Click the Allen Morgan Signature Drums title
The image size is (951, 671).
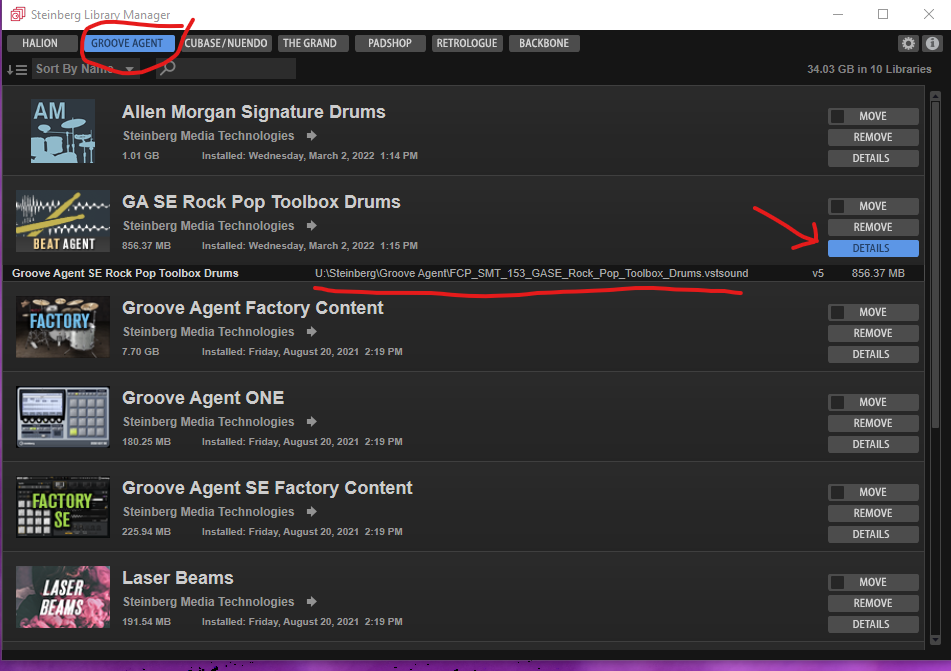pos(254,112)
